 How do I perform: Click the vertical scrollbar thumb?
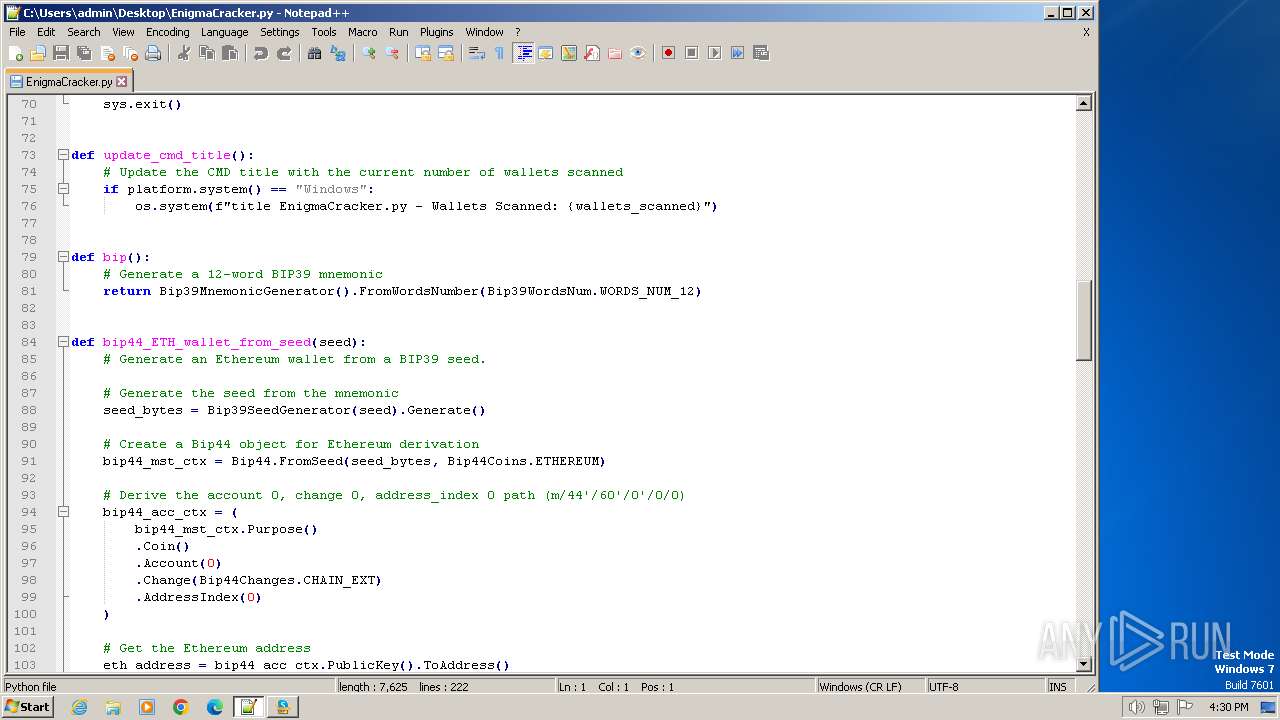[1083, 320]
